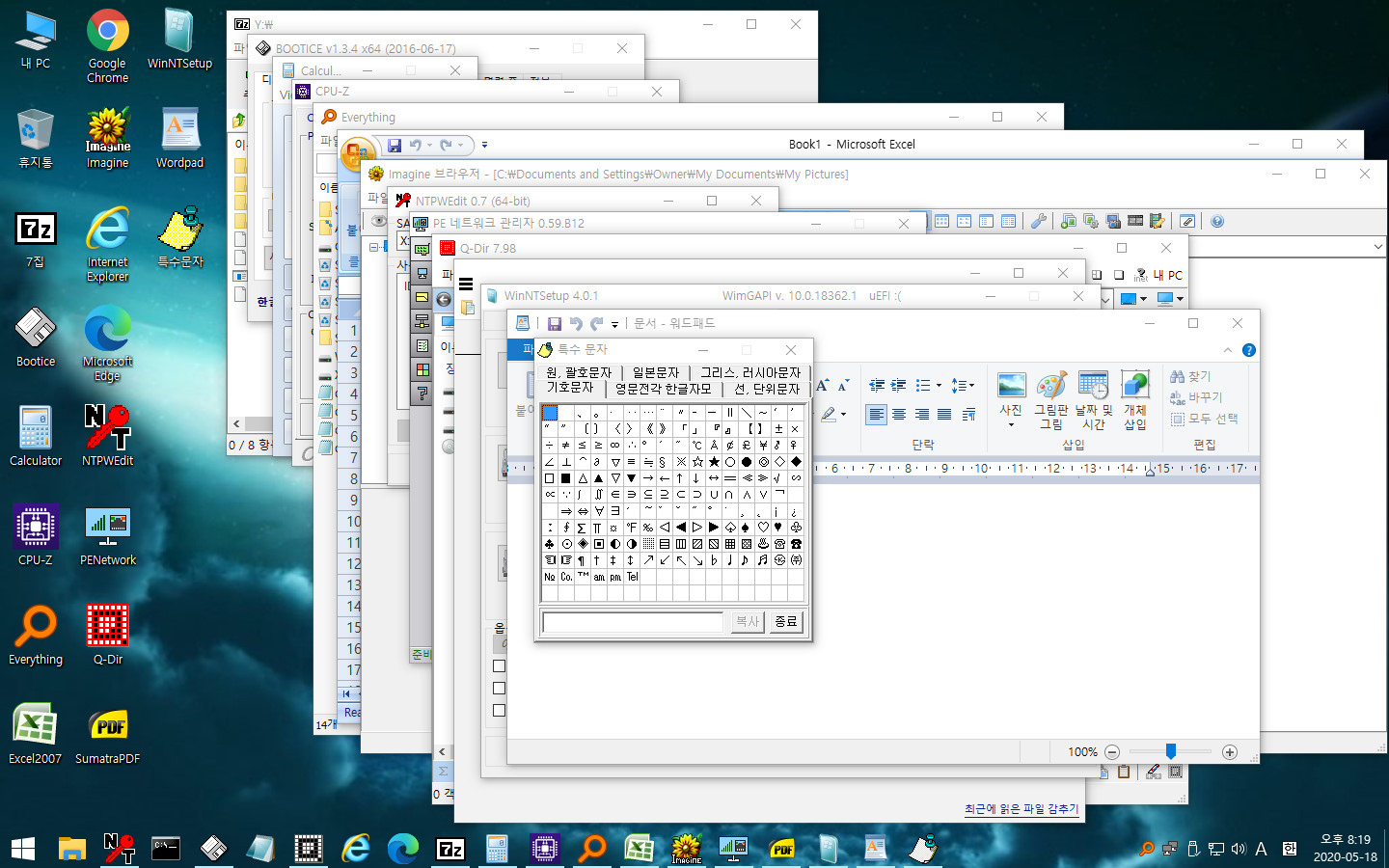This screenshot has height=868, width=1389.
Task: Select the ∑ sigma character
Action: 582,528
